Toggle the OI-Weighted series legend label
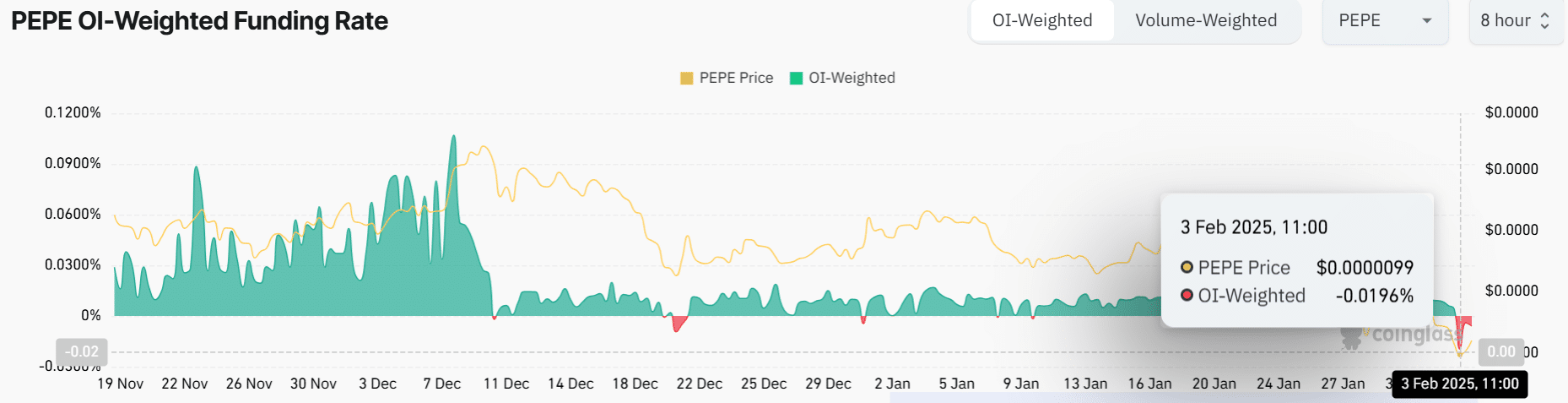The width and height of the screenshot is (1568, 403). (x=852, y=78)
